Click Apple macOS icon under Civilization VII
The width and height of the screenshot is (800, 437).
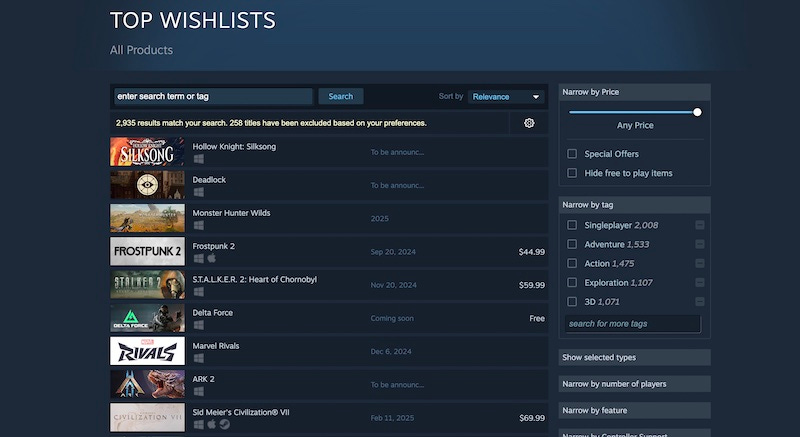pos(211,424)
